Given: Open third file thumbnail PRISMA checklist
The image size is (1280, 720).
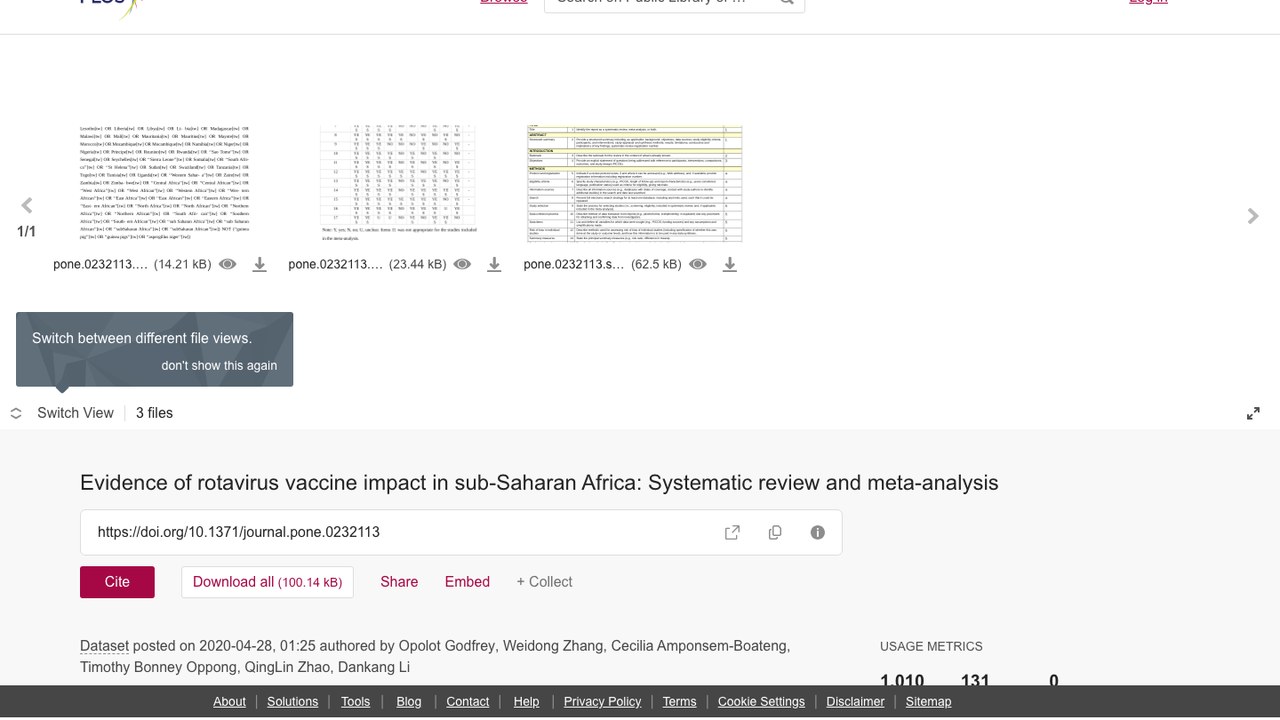Looking at the screenshot, I should [635, 183].
